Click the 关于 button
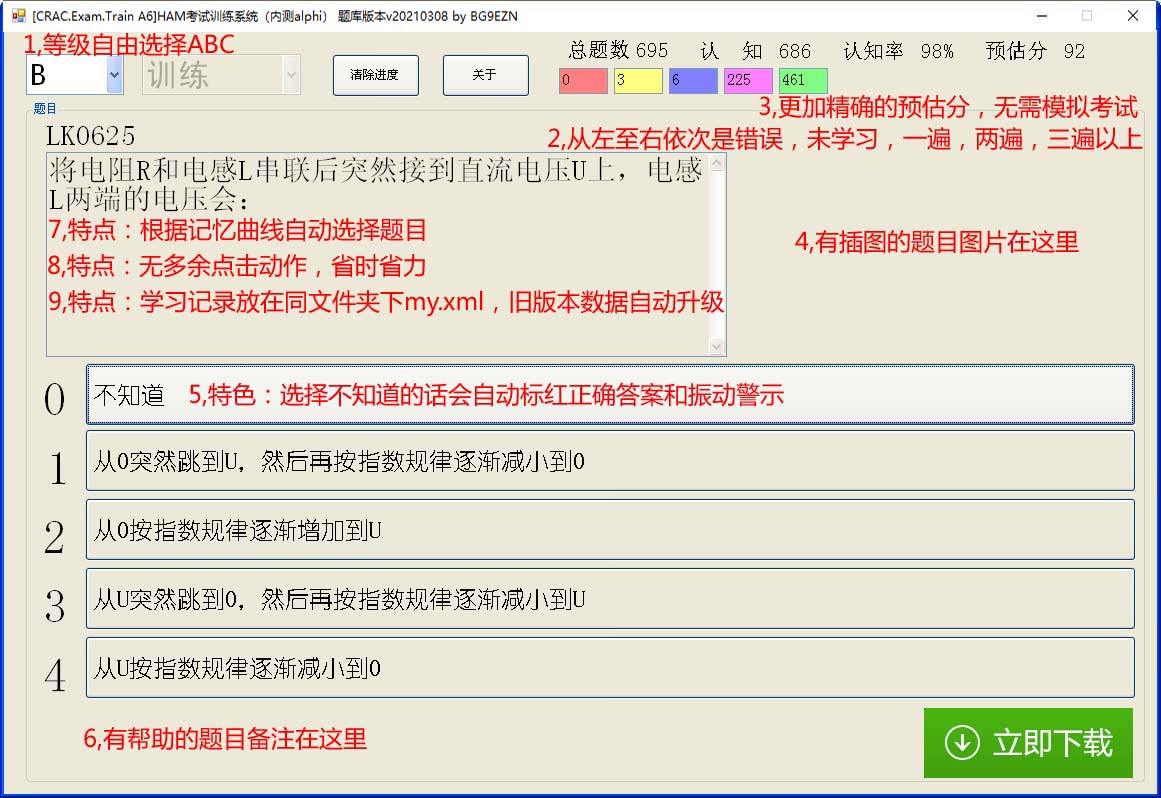This screenshot has width=1161, height=798. click(485, 75)
